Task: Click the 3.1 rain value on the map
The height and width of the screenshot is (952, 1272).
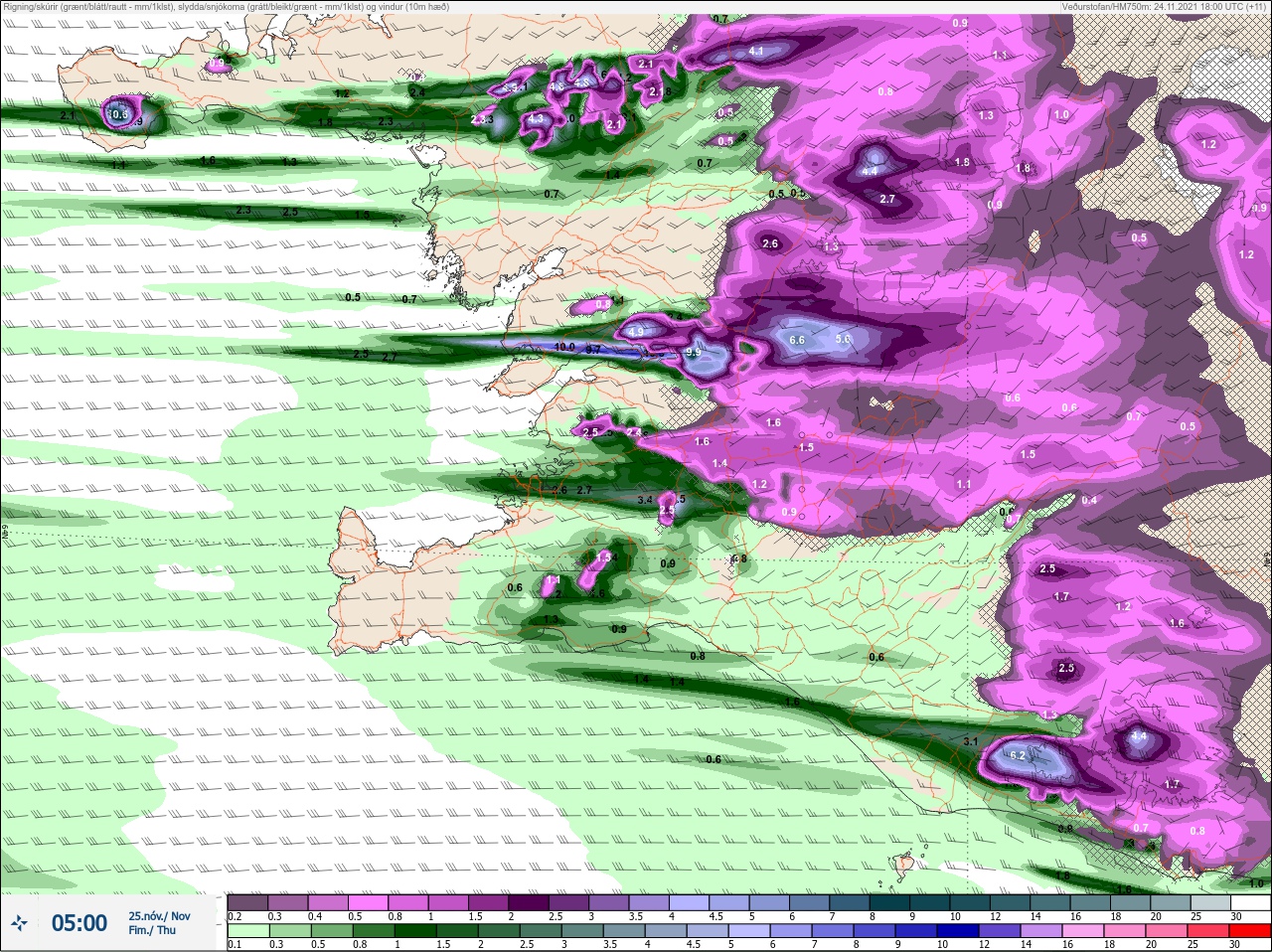Action: click(x=972, y=741)
